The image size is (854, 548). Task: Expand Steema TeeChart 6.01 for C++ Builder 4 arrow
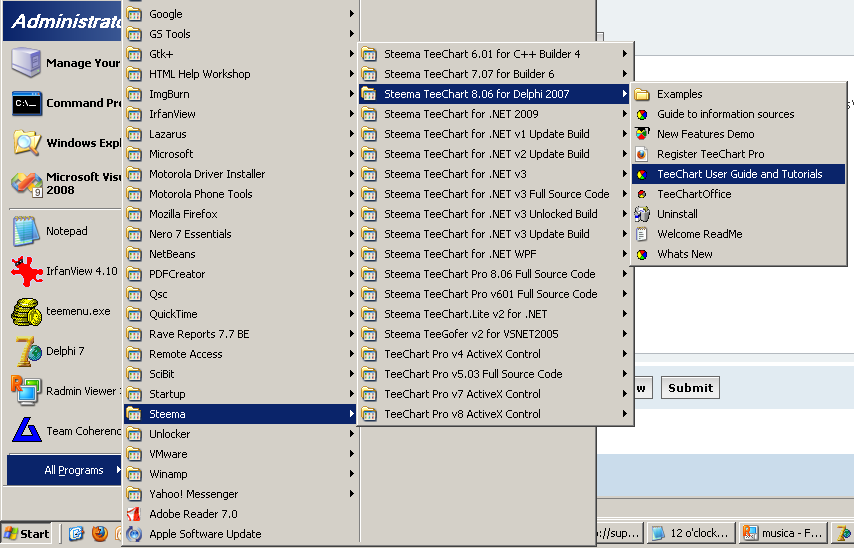pyautogui.click(x=624, y=54)
